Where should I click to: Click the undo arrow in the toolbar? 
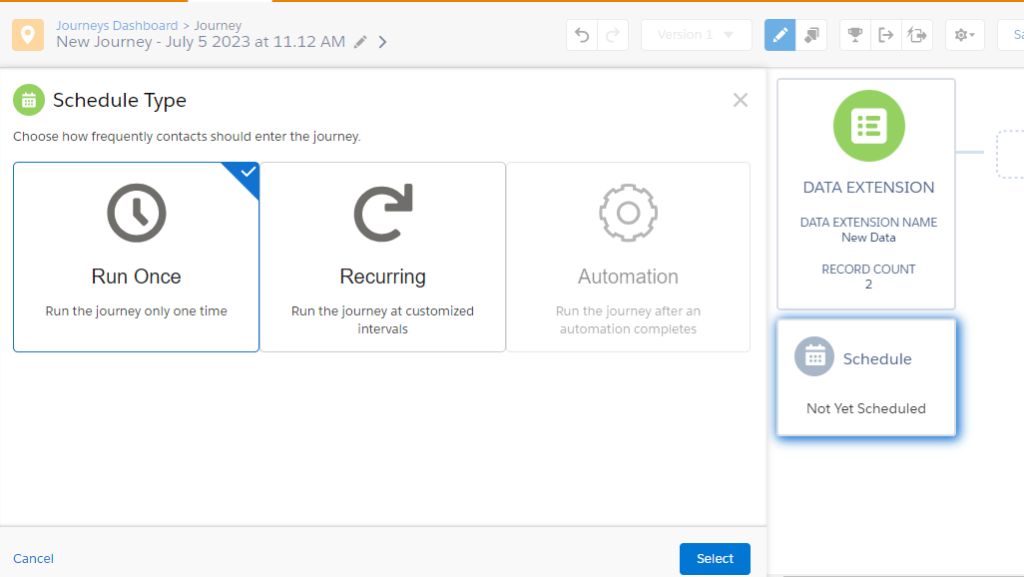(582, 35)
